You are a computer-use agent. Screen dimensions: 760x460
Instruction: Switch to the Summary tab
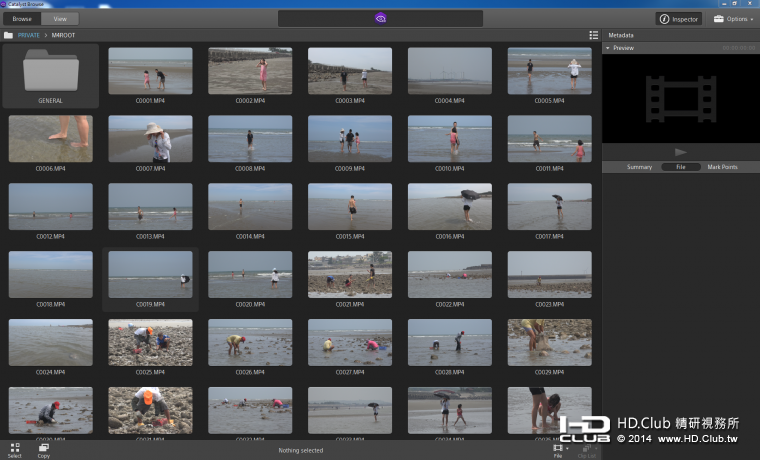pos(639,167)
